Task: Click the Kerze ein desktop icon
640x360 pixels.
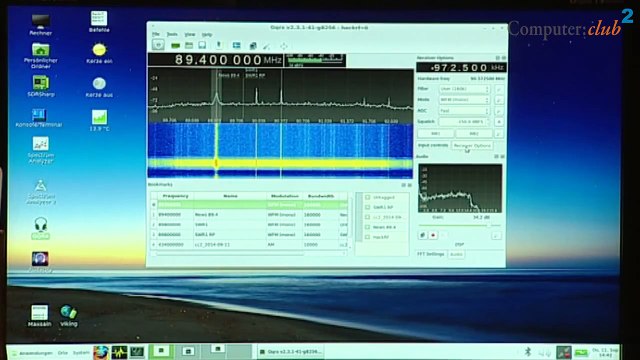Action: (99, 53)
